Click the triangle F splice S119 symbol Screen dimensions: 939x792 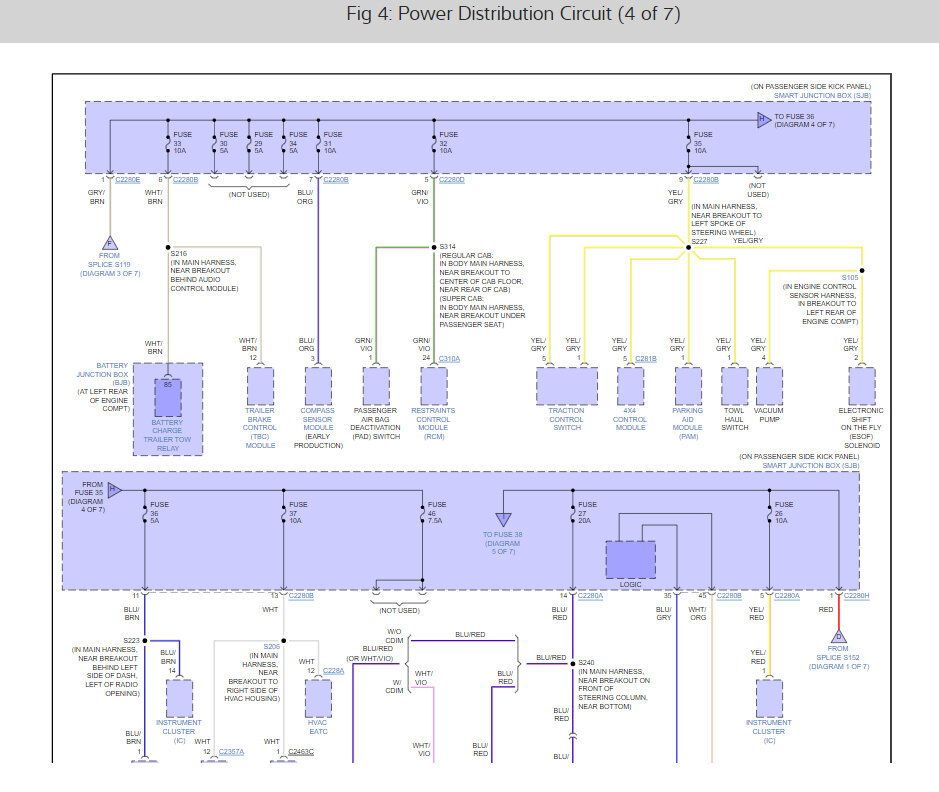click(110, 243)
